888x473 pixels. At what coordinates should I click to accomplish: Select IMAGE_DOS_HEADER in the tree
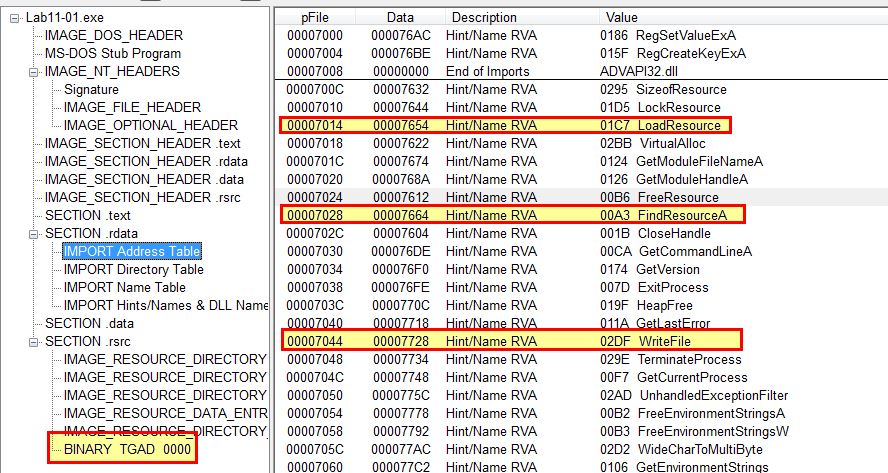(114, 35)
